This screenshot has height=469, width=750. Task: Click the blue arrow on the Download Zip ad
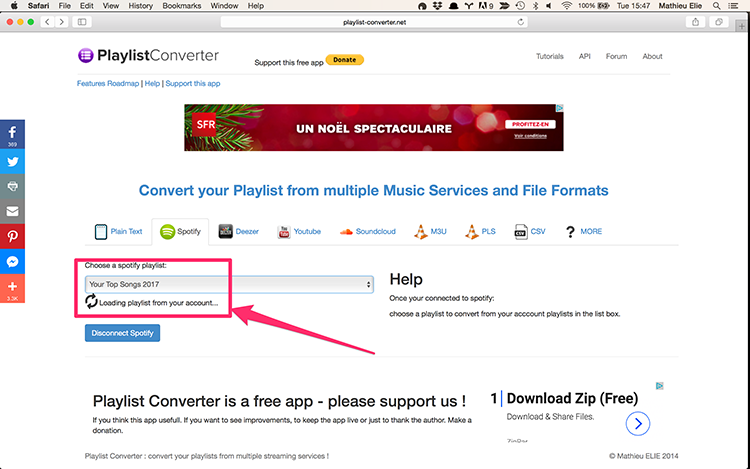click(x=638, y=423)
